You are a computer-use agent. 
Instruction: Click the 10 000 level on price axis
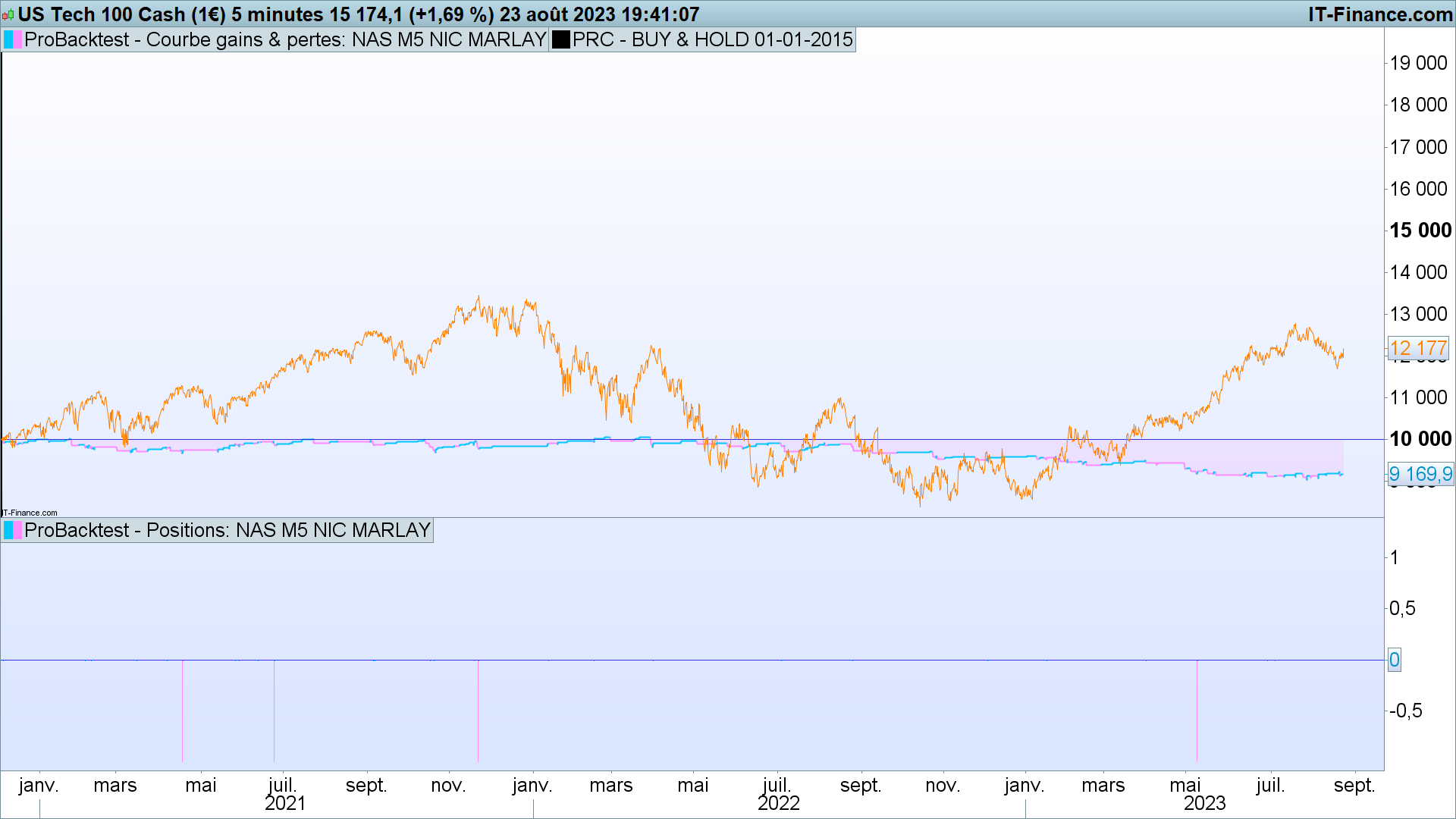pos(1420,439)
